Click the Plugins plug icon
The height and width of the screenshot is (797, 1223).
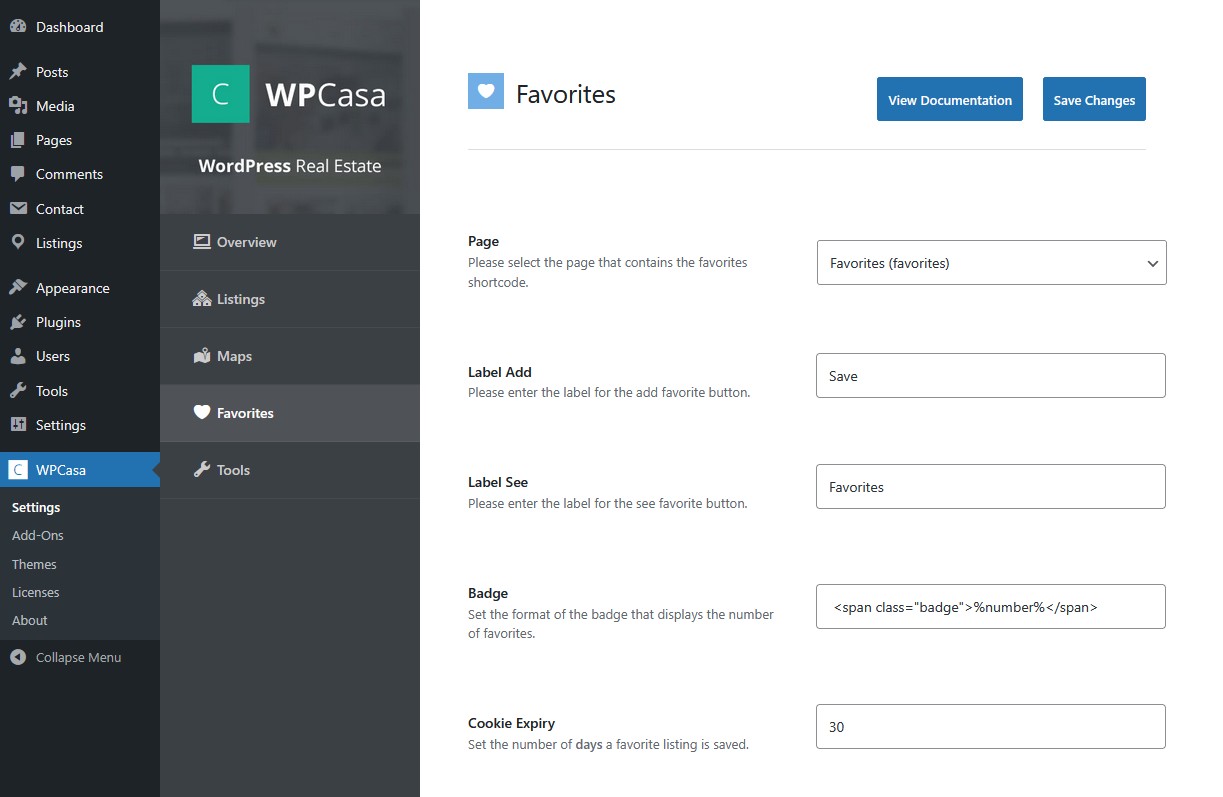(x=18, y=322)
